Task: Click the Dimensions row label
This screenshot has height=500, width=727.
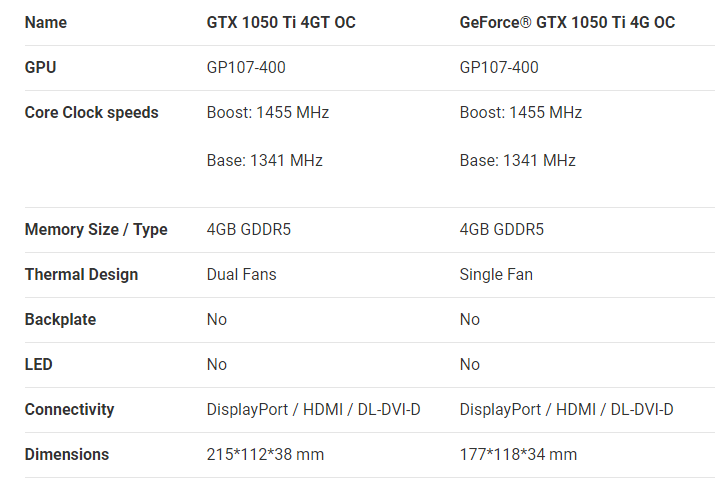Action: coord(67,454)
